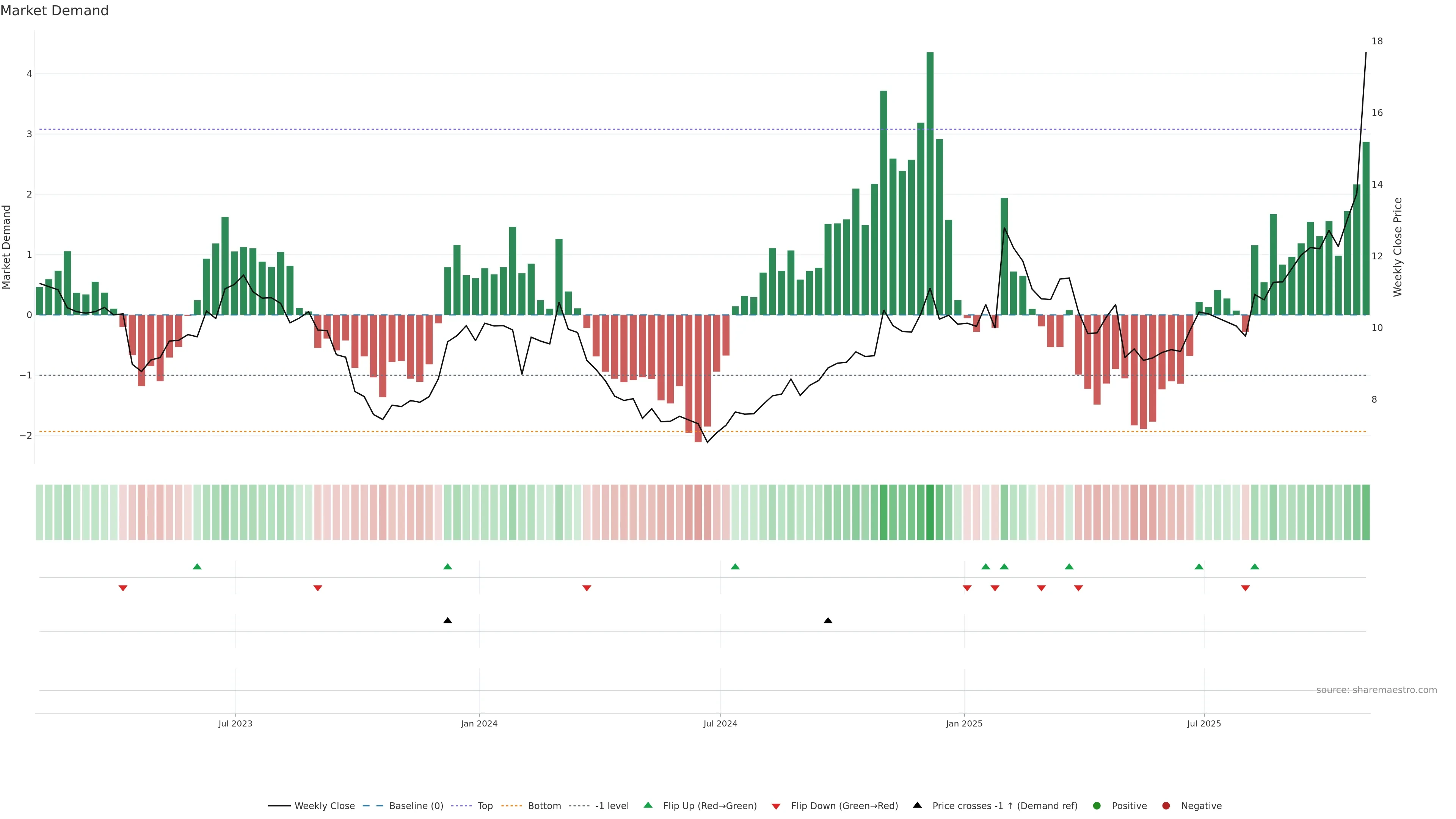The image size is (1456, 819).
Task: Click the red Negative circle in legend
Action: 1166,805
